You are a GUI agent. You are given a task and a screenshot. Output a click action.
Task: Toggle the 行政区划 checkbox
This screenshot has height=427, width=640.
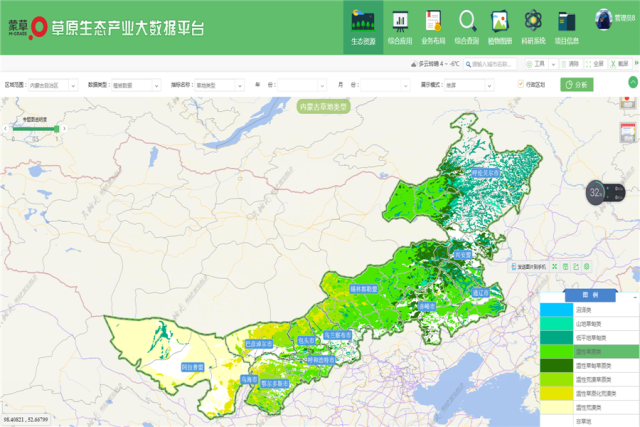tap(520, 85)
